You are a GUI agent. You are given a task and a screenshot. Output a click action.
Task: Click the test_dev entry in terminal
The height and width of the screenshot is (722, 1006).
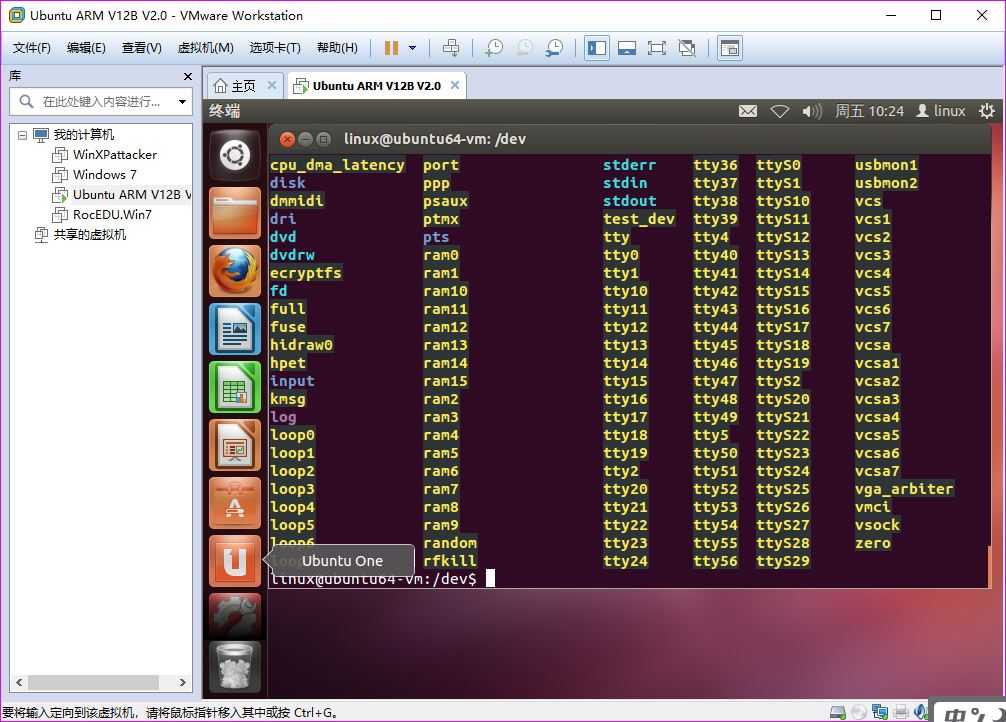(x=638, y=219)
